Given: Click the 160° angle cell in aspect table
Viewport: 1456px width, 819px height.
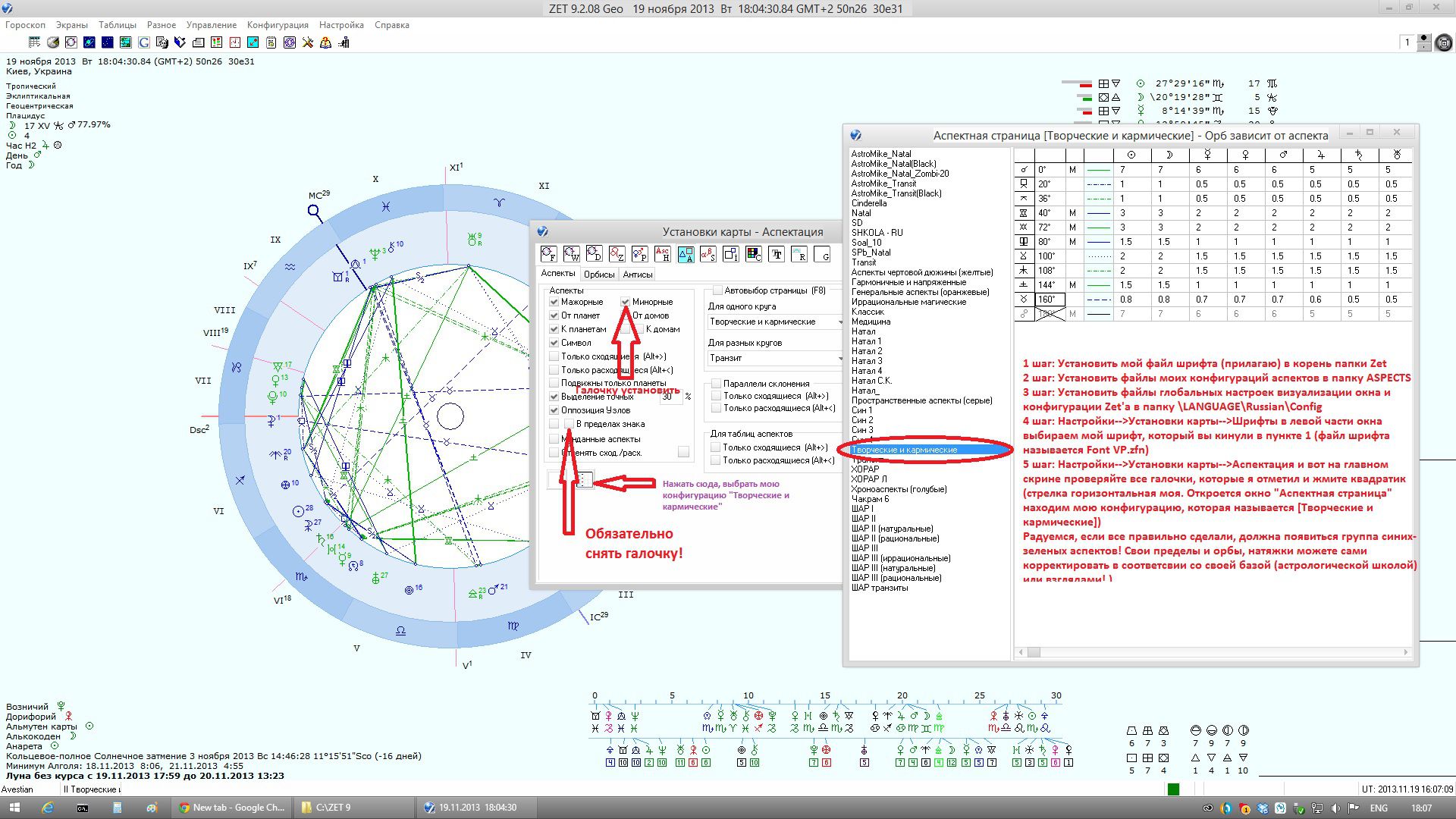Looking at the screenshot, I should click(x=1050, y=300).
